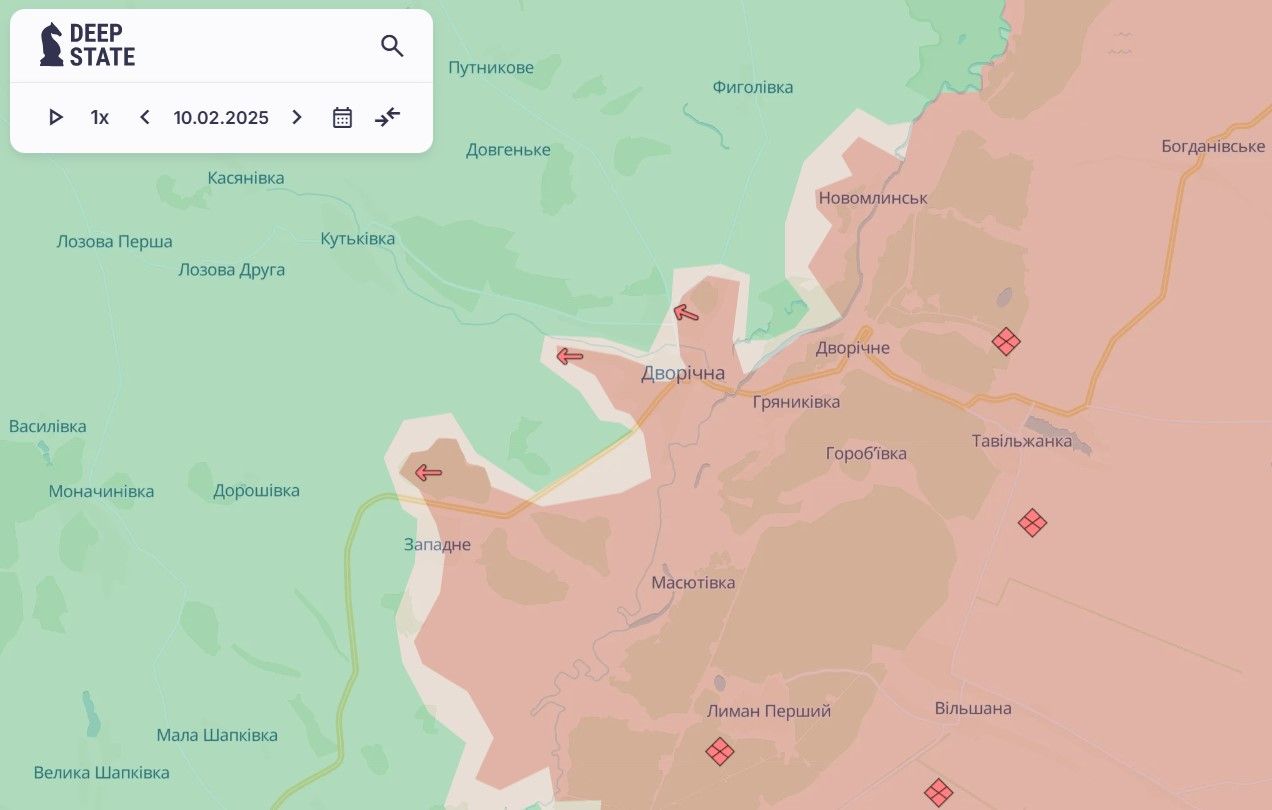The width and height of the screenshot is (1272, 810).
Task: Select the attack arrow north of Дворічна
Action: click(x=686, y=313)
